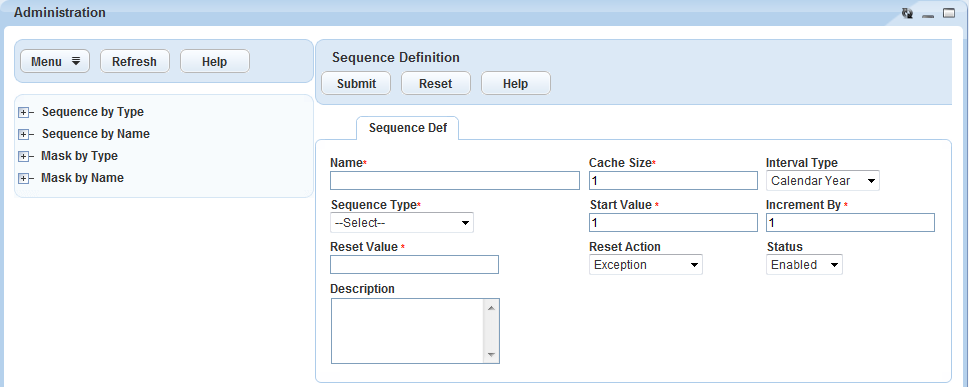Submit the sequence definition
The image size is (969, 387).
click(356, 83)
